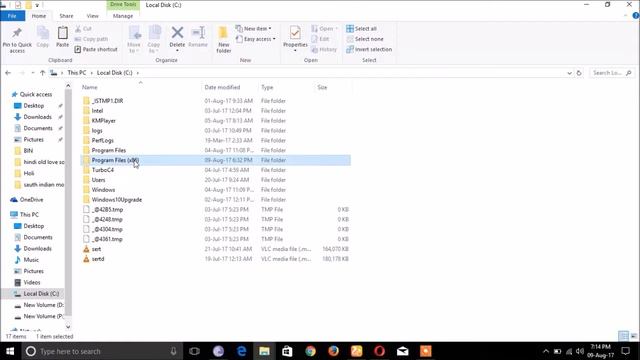Screen dimensions: 640x360
Task: Open the Mail app from taskbar
Action: [402, 351]
